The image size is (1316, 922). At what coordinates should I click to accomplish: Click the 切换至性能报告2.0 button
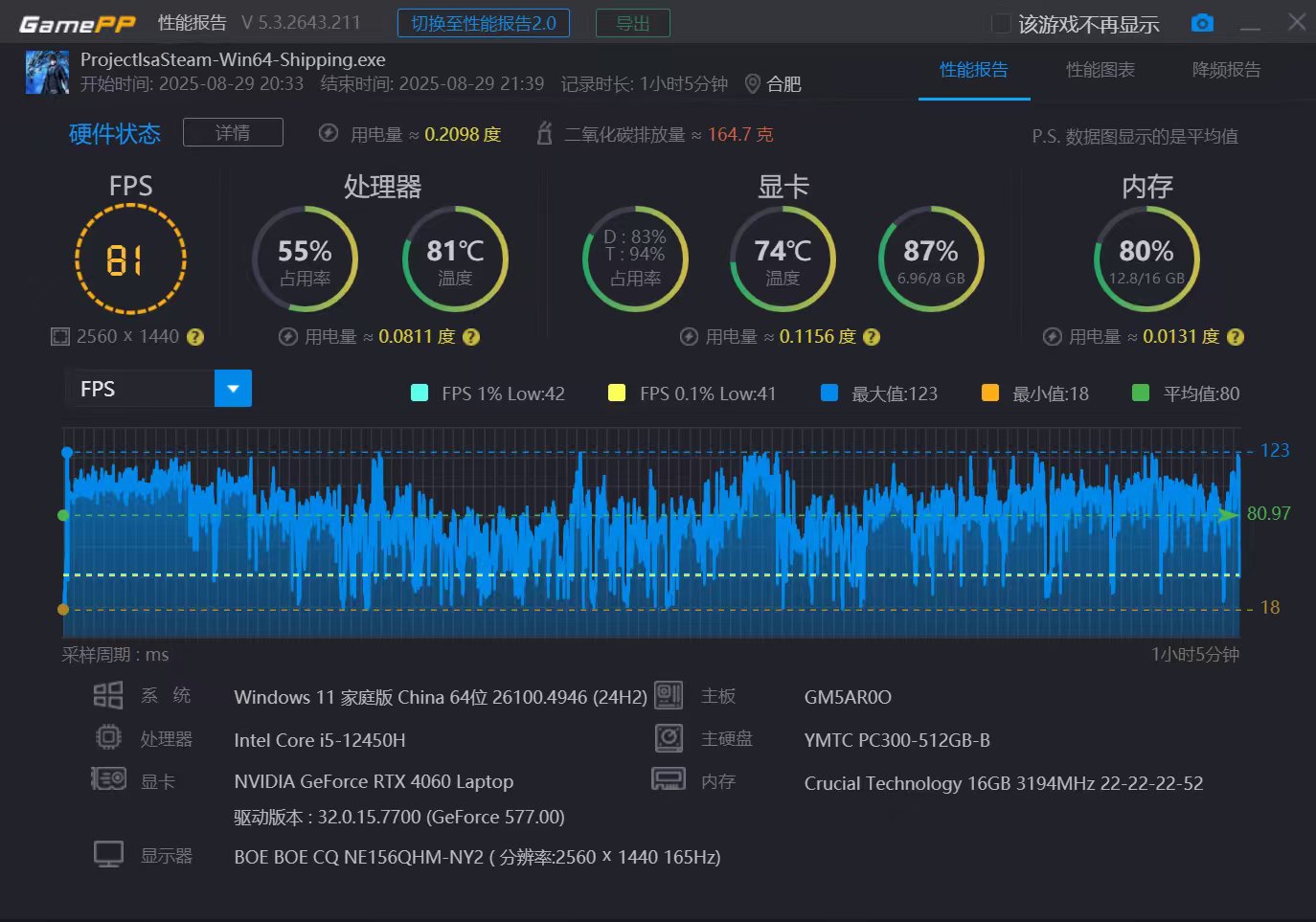(483, 23)
